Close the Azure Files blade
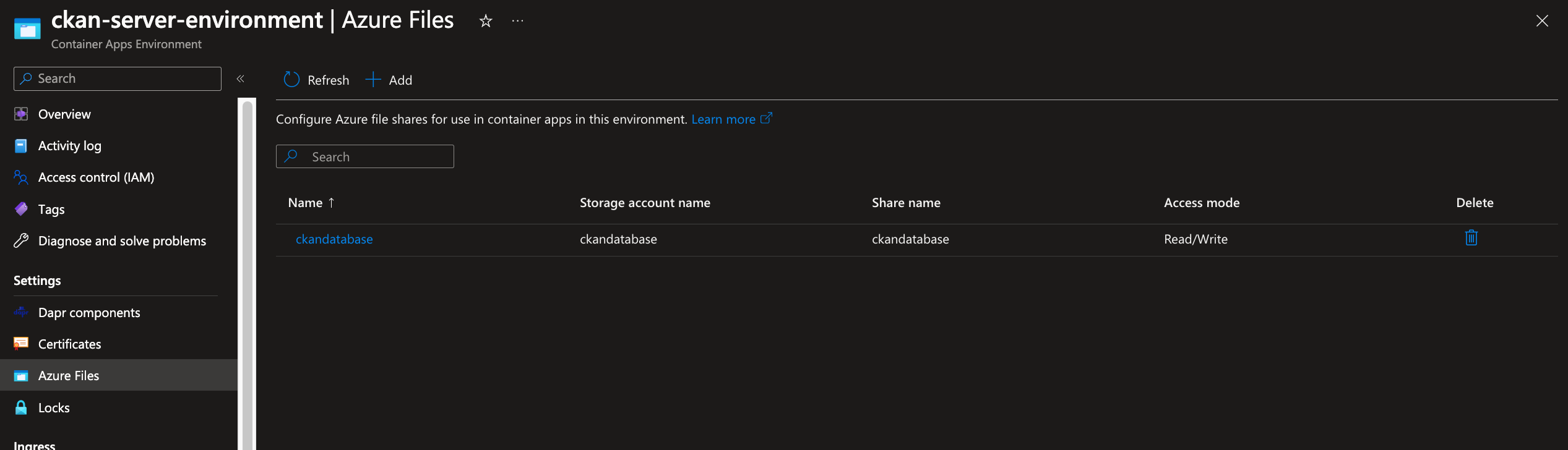This screenshot has width=1568, height=450. click(1542, 21)
